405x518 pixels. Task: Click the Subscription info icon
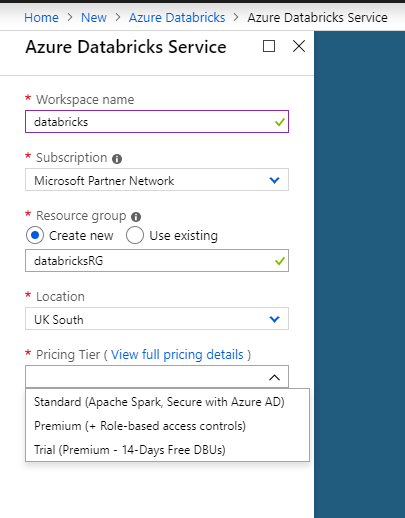(x=117, y=159)
